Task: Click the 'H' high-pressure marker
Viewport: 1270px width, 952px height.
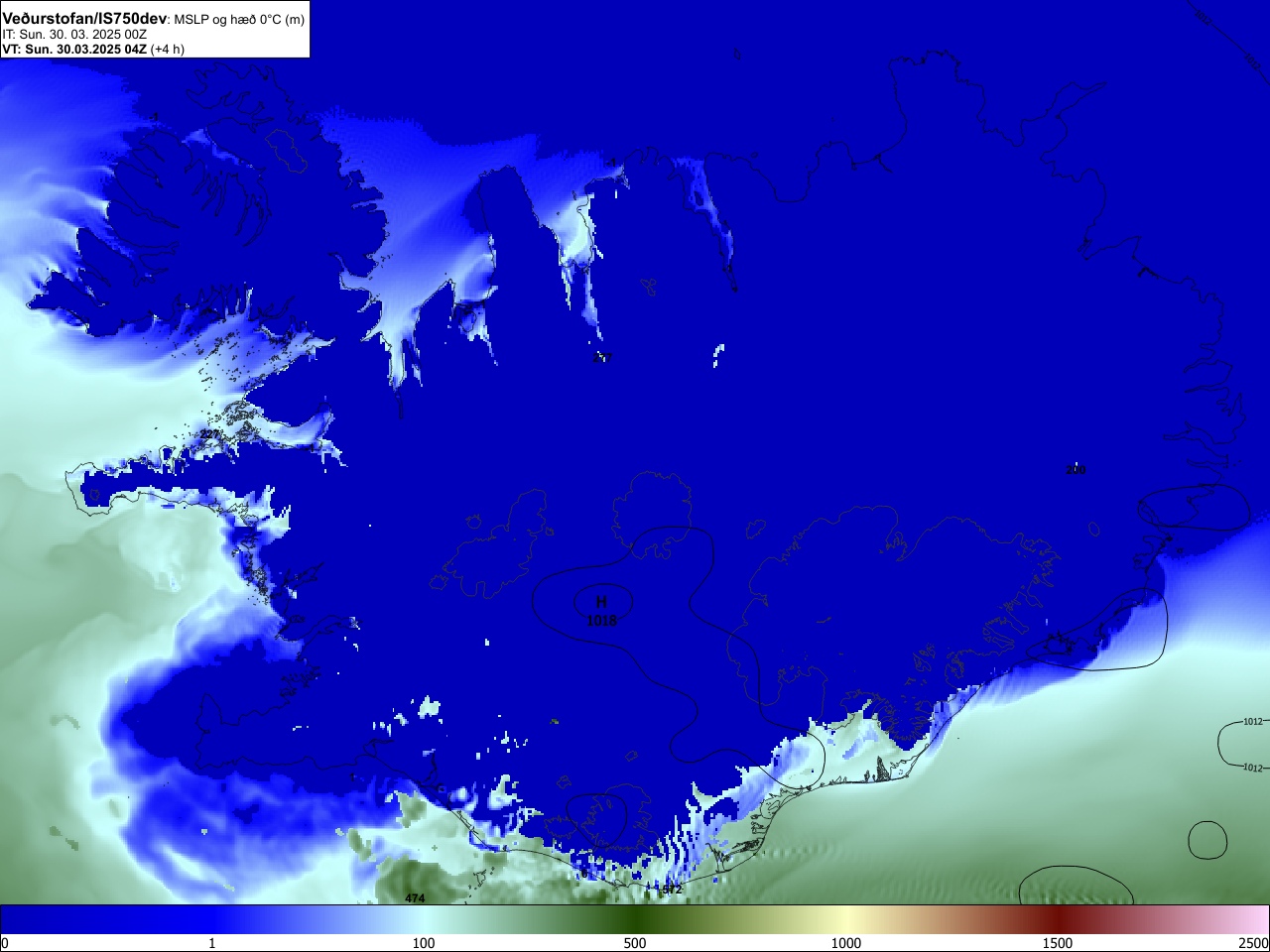Action: pos(601,602)
